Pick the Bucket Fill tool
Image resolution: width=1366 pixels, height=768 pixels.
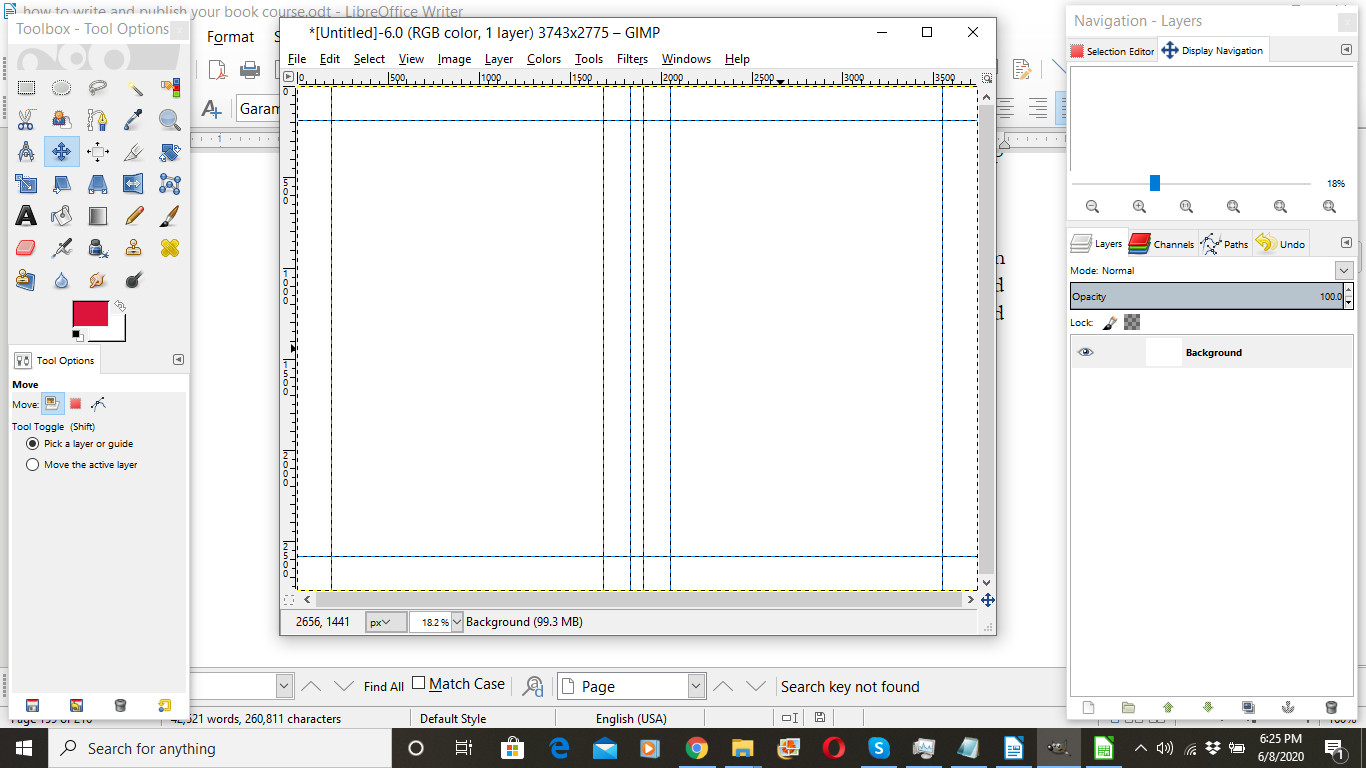point(62,216)
